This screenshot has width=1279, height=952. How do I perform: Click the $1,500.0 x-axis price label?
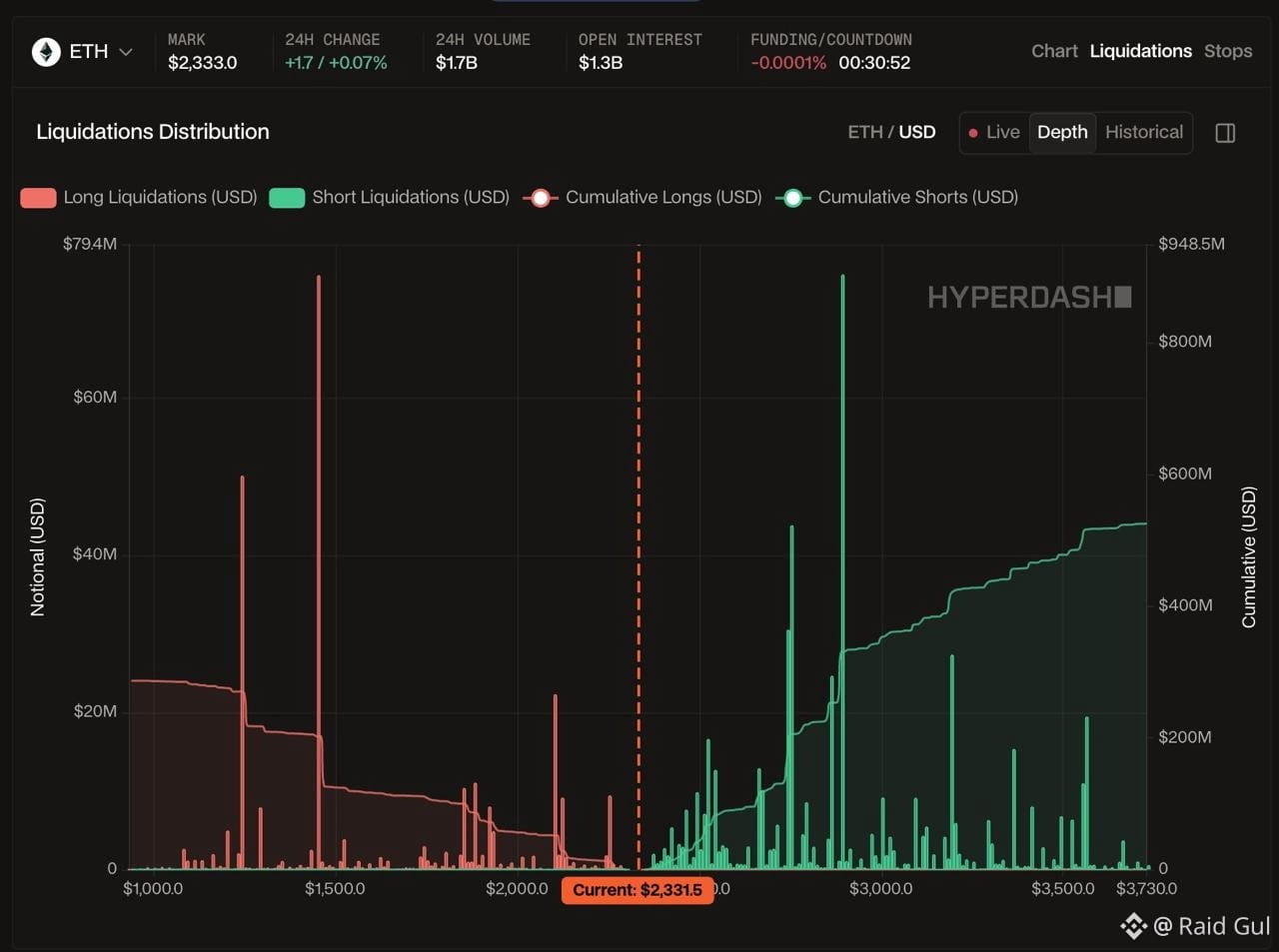tap(335, 888)
